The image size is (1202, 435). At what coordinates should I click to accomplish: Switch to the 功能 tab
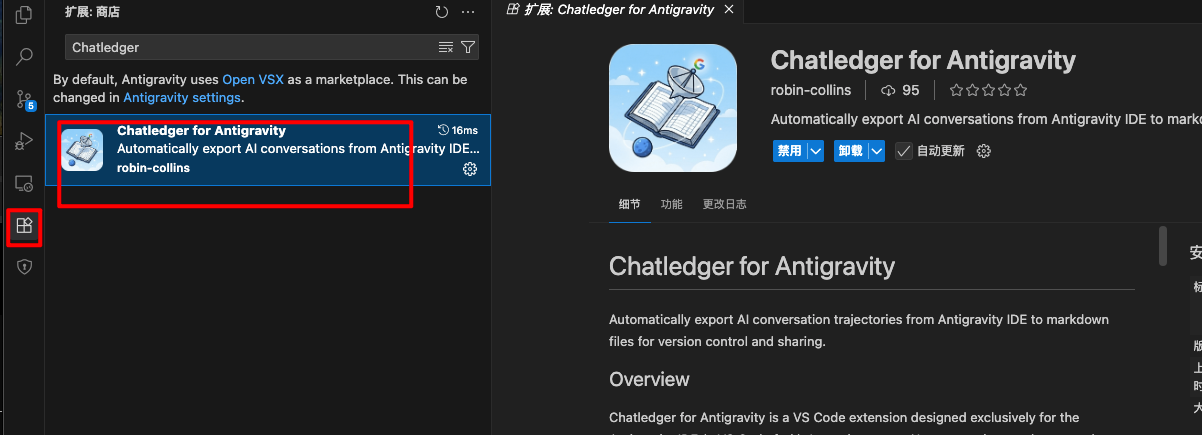[x=671, y=204]
